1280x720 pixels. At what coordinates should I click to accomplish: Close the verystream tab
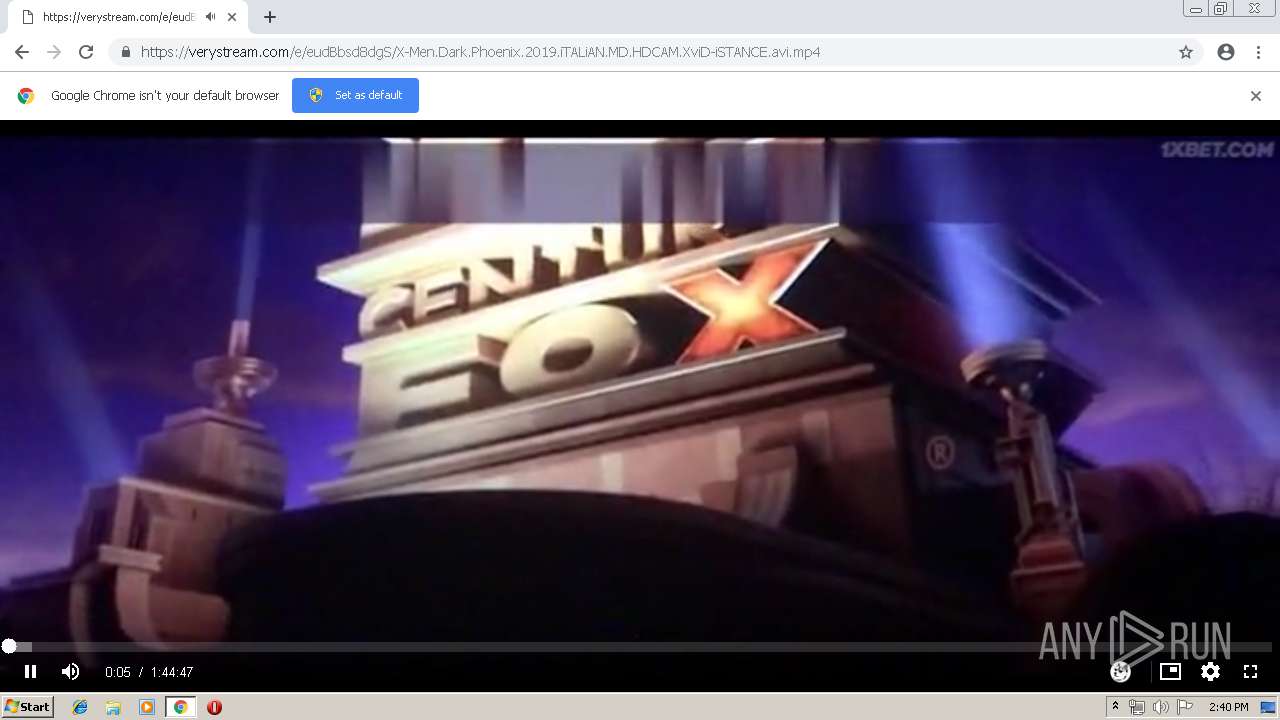[x=232, y=17]
